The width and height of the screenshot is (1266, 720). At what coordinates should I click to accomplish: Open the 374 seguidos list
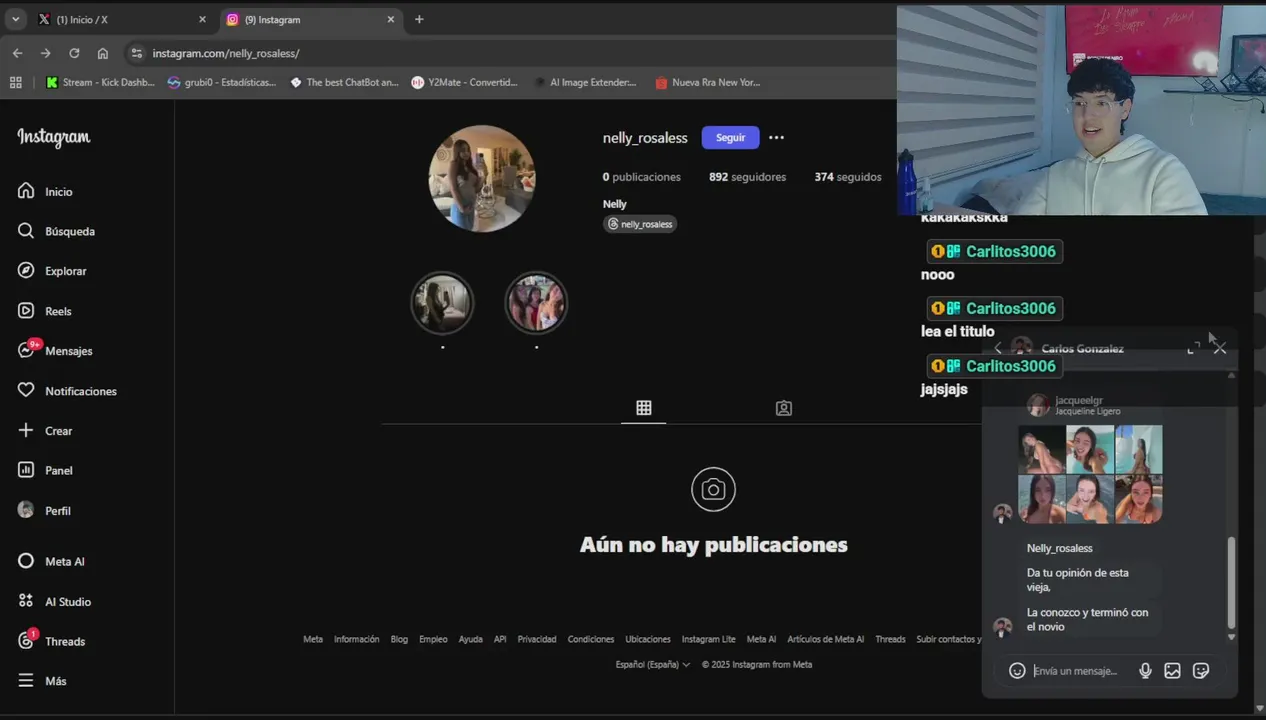click(848, 177)
